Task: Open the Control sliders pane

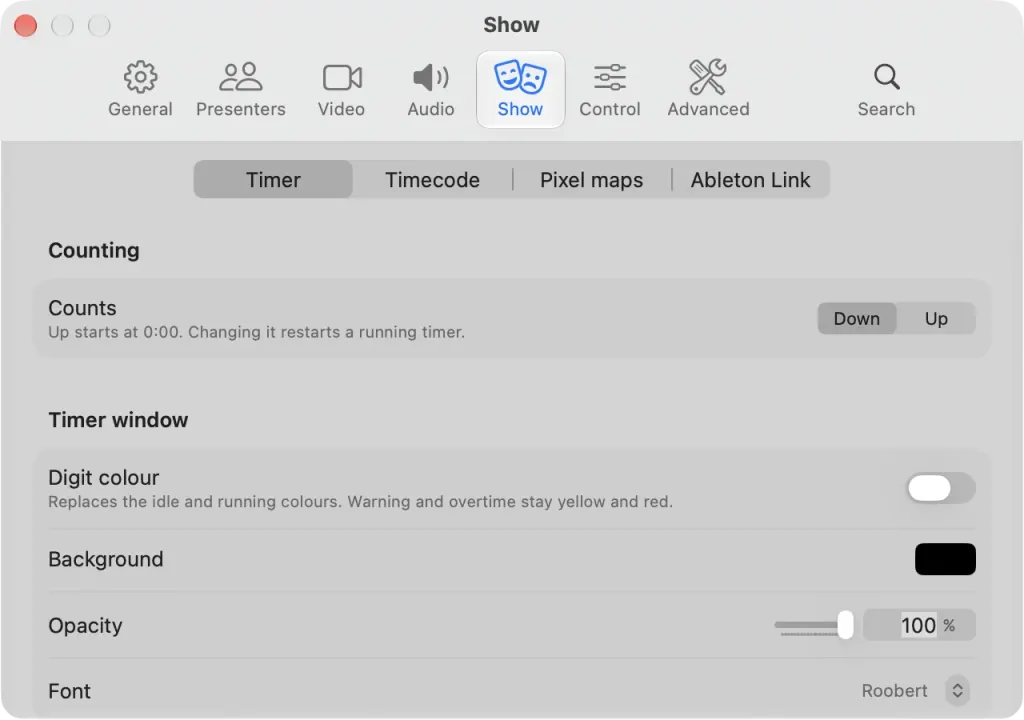Action: point(610,90)
